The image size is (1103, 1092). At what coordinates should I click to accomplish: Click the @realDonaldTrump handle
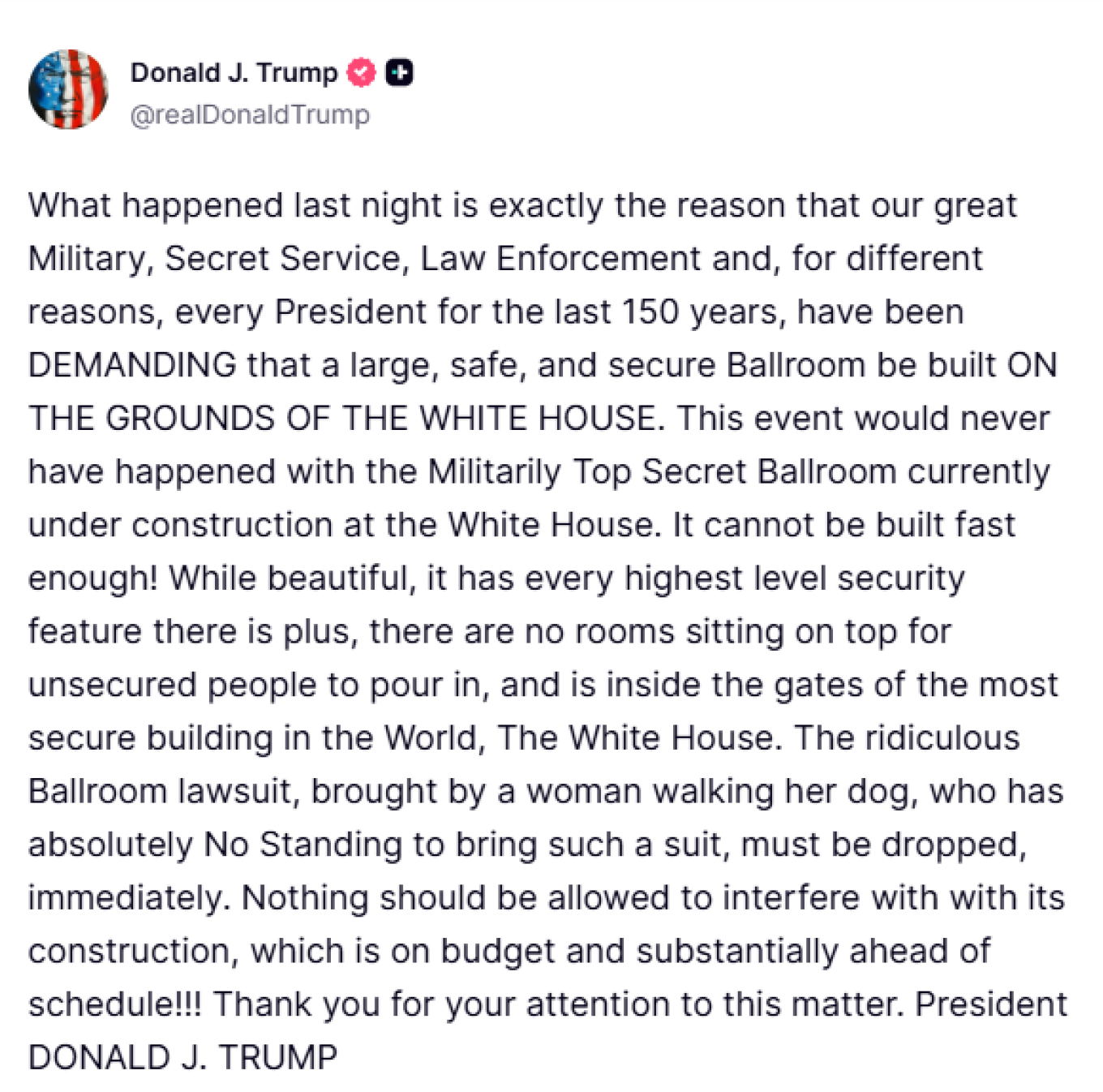coord(250,115)
